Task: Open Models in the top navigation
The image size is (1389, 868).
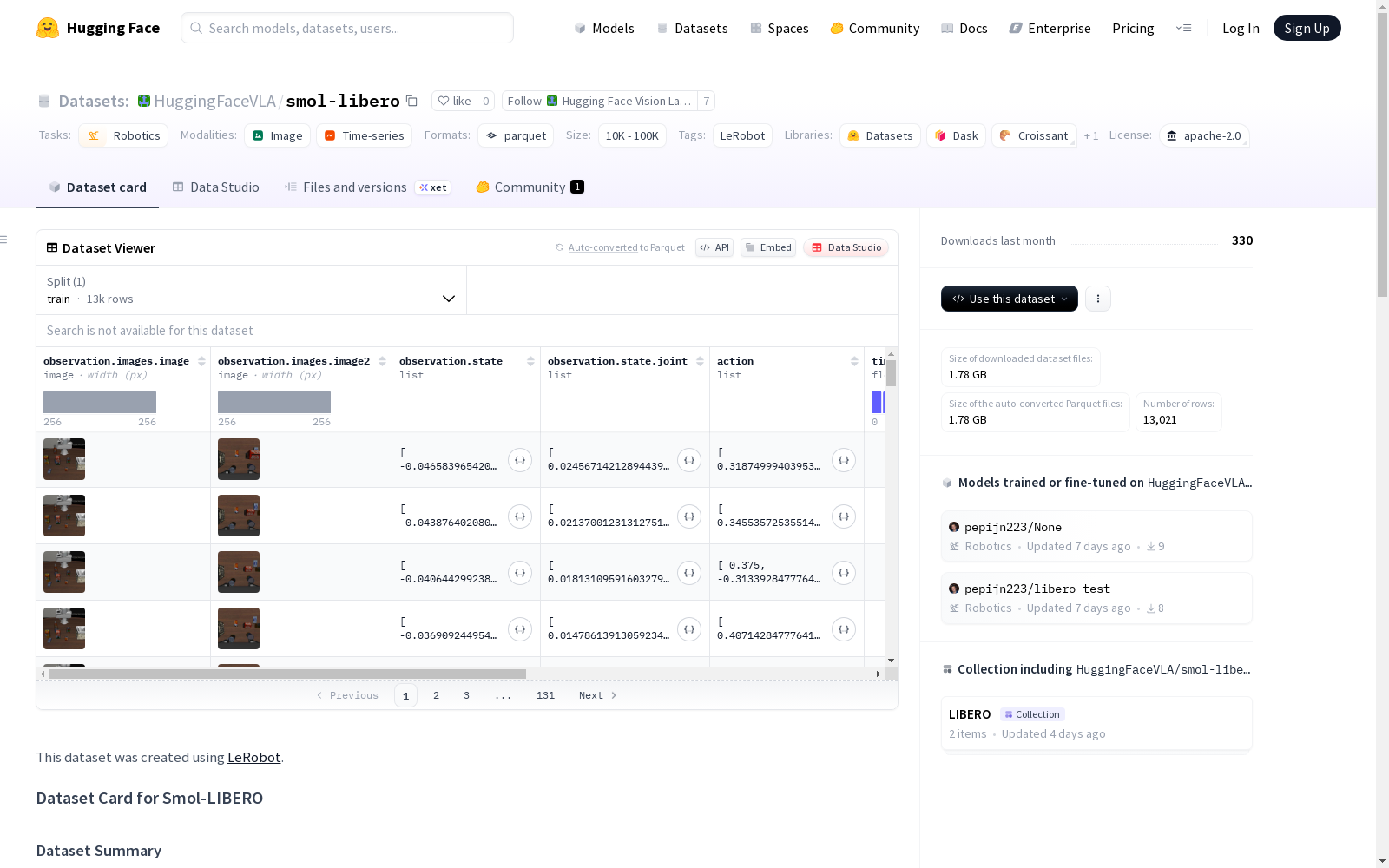Action: [x=604, y=28]
